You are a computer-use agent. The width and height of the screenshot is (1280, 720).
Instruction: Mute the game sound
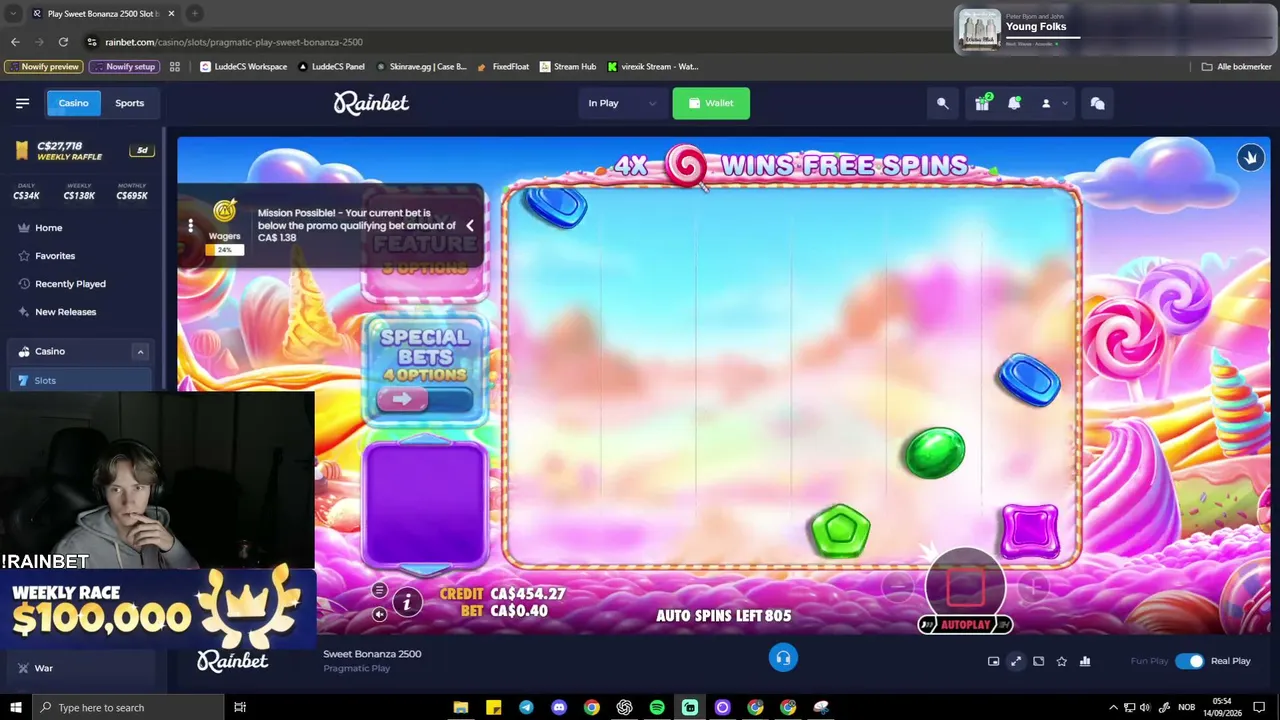[379, 614]
